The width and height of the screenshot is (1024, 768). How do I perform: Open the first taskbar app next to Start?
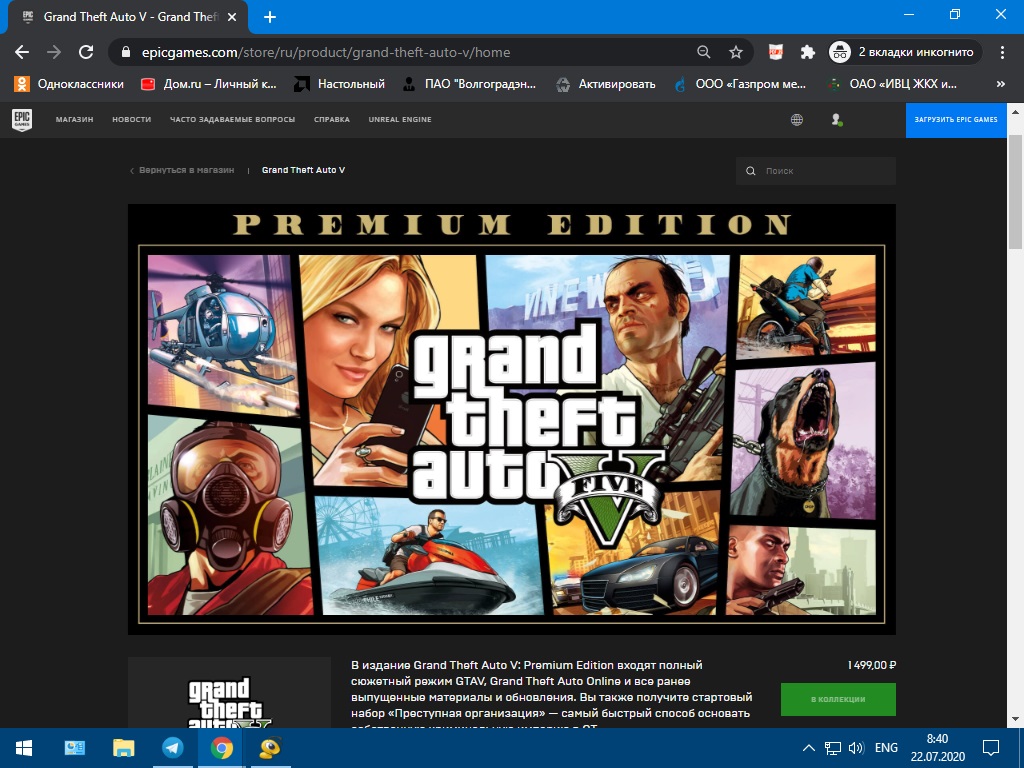pyautogui.click(x=74, y=748)
